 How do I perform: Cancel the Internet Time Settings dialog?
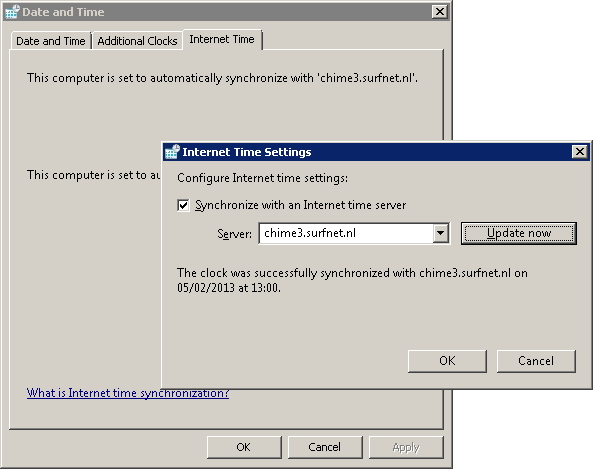point(536,361)
